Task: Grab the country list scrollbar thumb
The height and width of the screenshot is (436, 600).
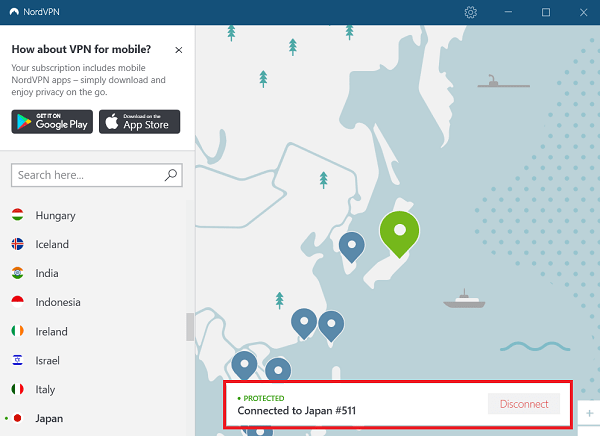Action: 190,327
